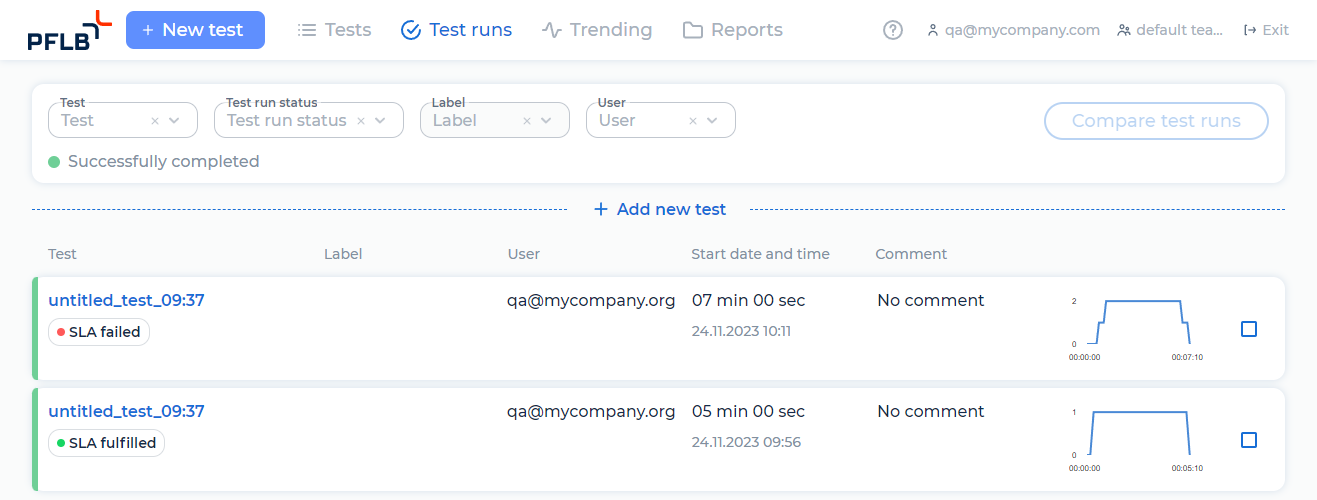Image resolution: width=1317 pixels, height=500 pixels.
Task: Click 07 min 00 sec duration
Action: tap(749, 300)
